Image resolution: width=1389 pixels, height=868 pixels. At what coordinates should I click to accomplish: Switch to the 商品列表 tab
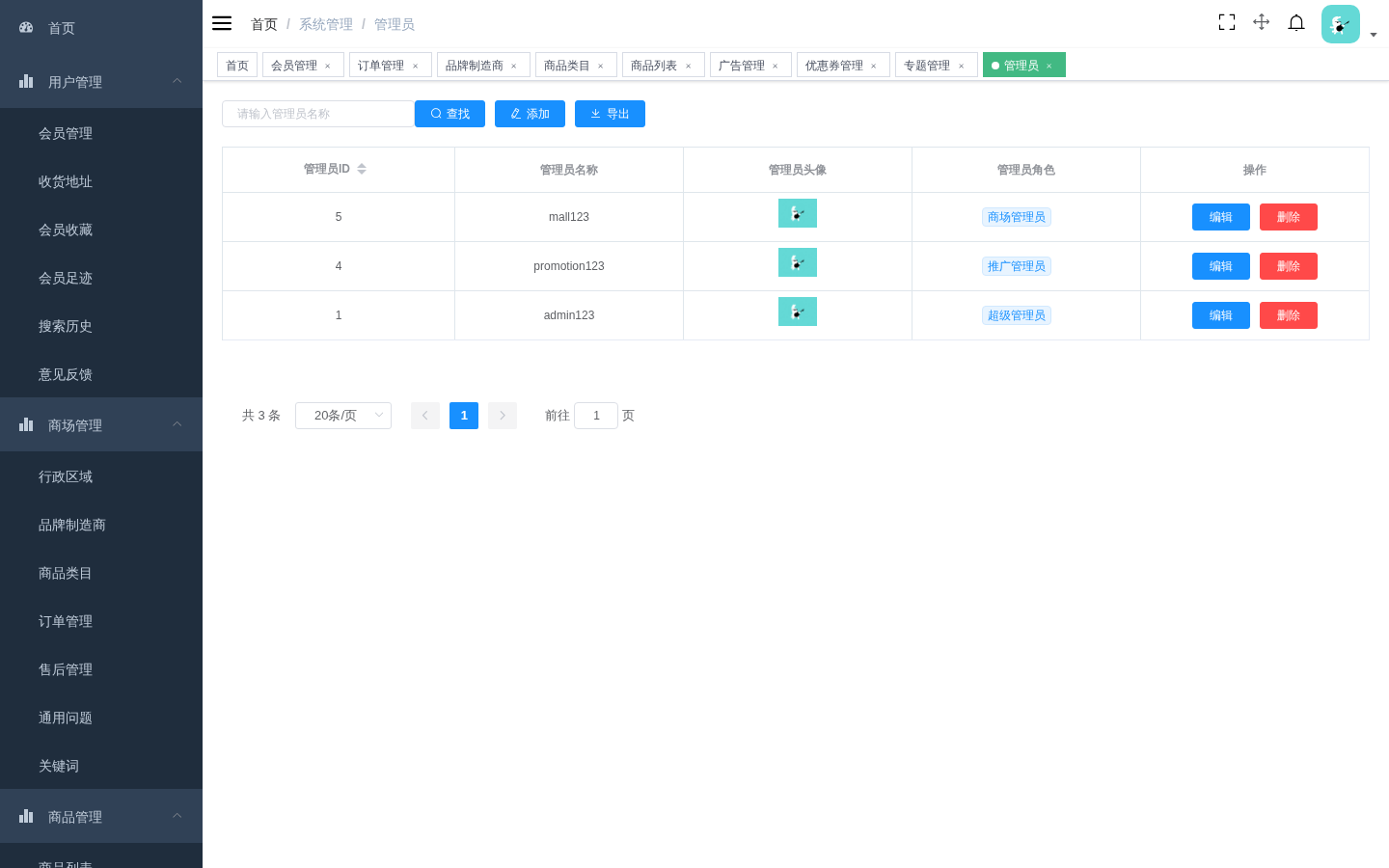coord(654,66)
